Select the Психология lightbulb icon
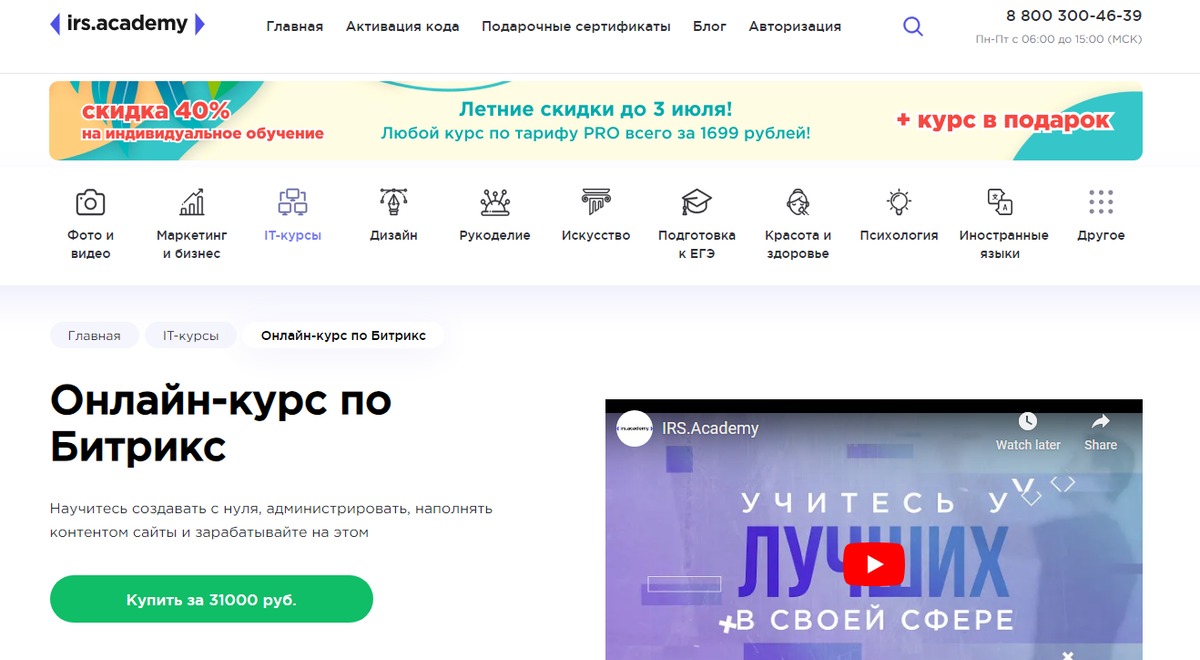Image resolution: width=1200 pixels, height=660 pixels. pyautogui.click(x=899, y=203)
